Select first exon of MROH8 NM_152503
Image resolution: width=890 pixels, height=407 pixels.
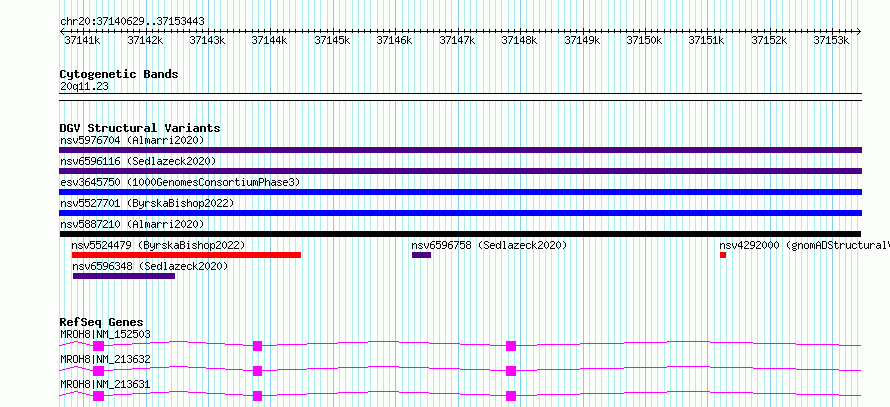99,346
